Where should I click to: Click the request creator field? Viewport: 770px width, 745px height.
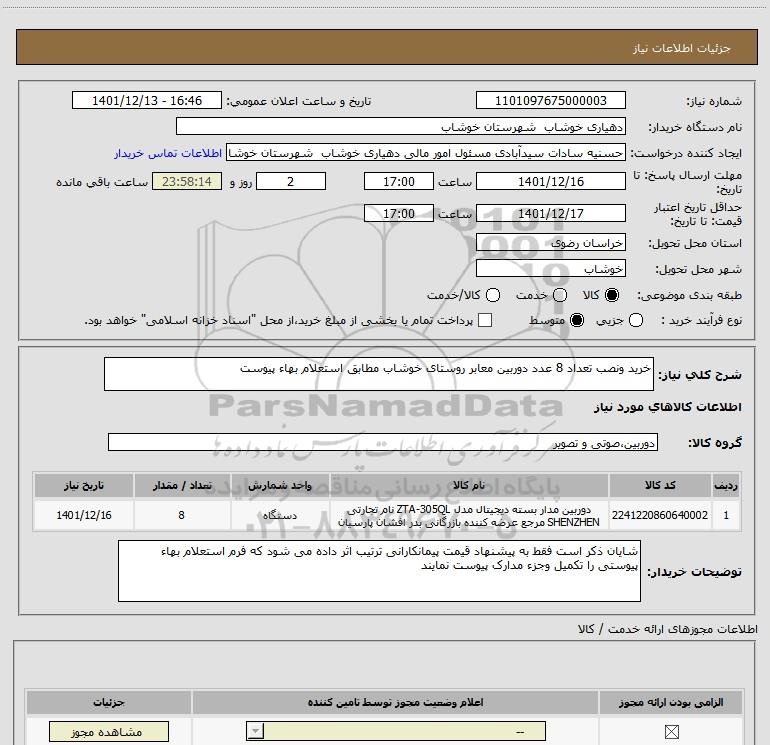(x=426, y=153)
